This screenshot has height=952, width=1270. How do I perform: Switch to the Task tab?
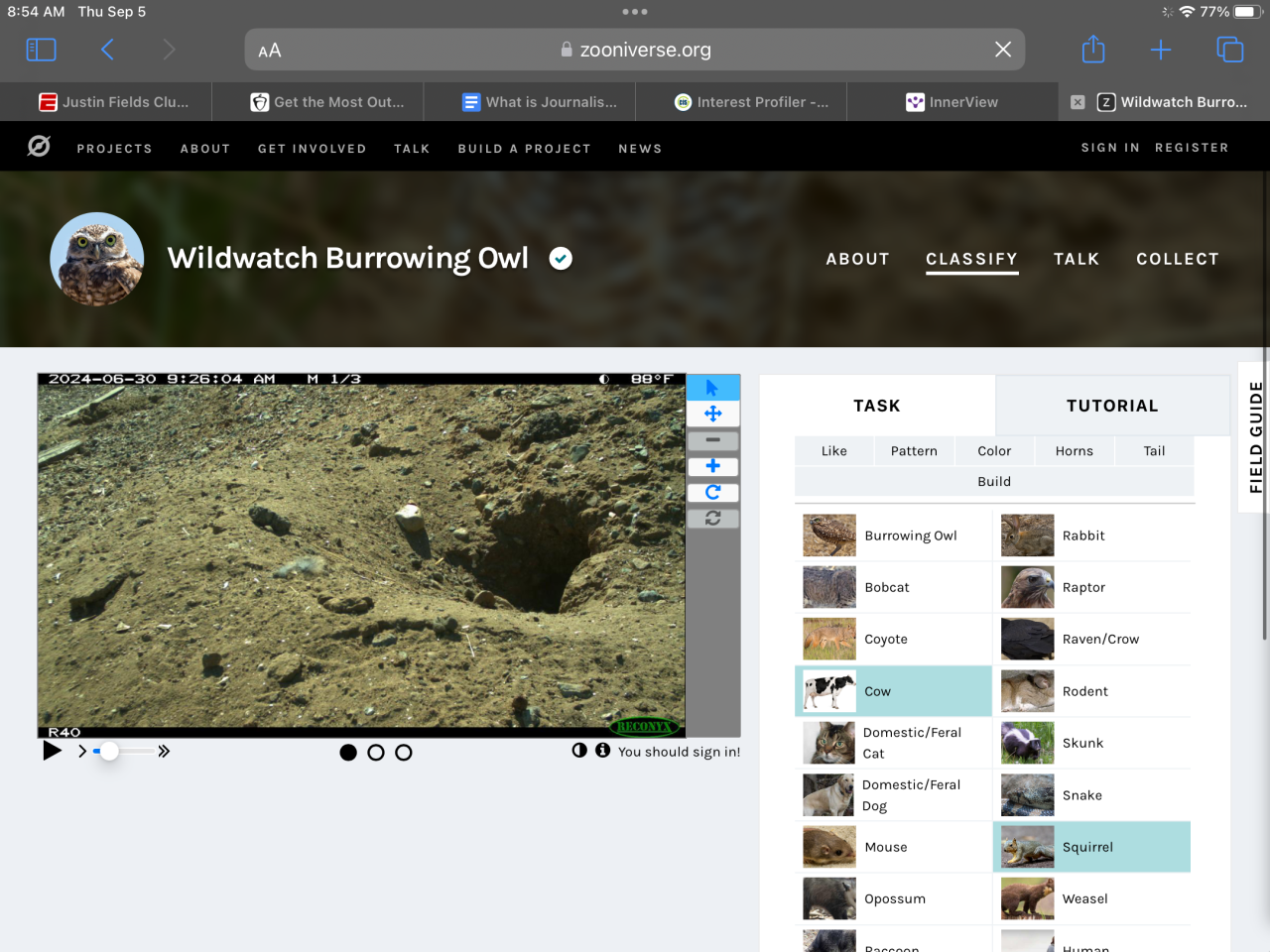(x=877, y=406)
